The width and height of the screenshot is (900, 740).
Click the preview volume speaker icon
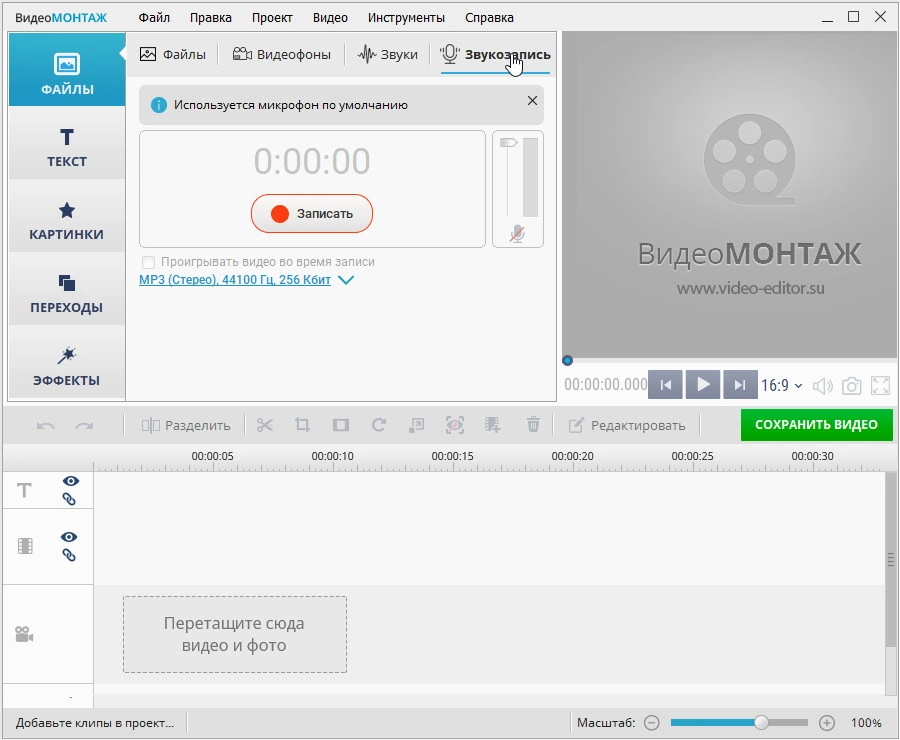(x=823, y=386)
